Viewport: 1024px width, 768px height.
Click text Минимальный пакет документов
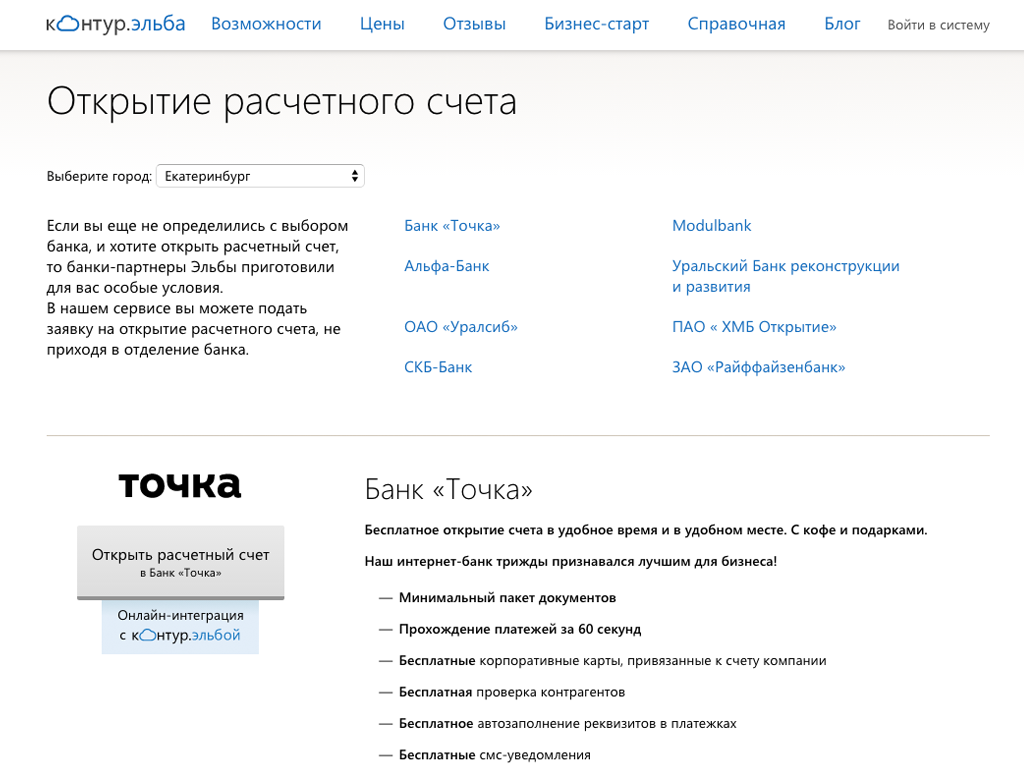[x=507, y=598]
